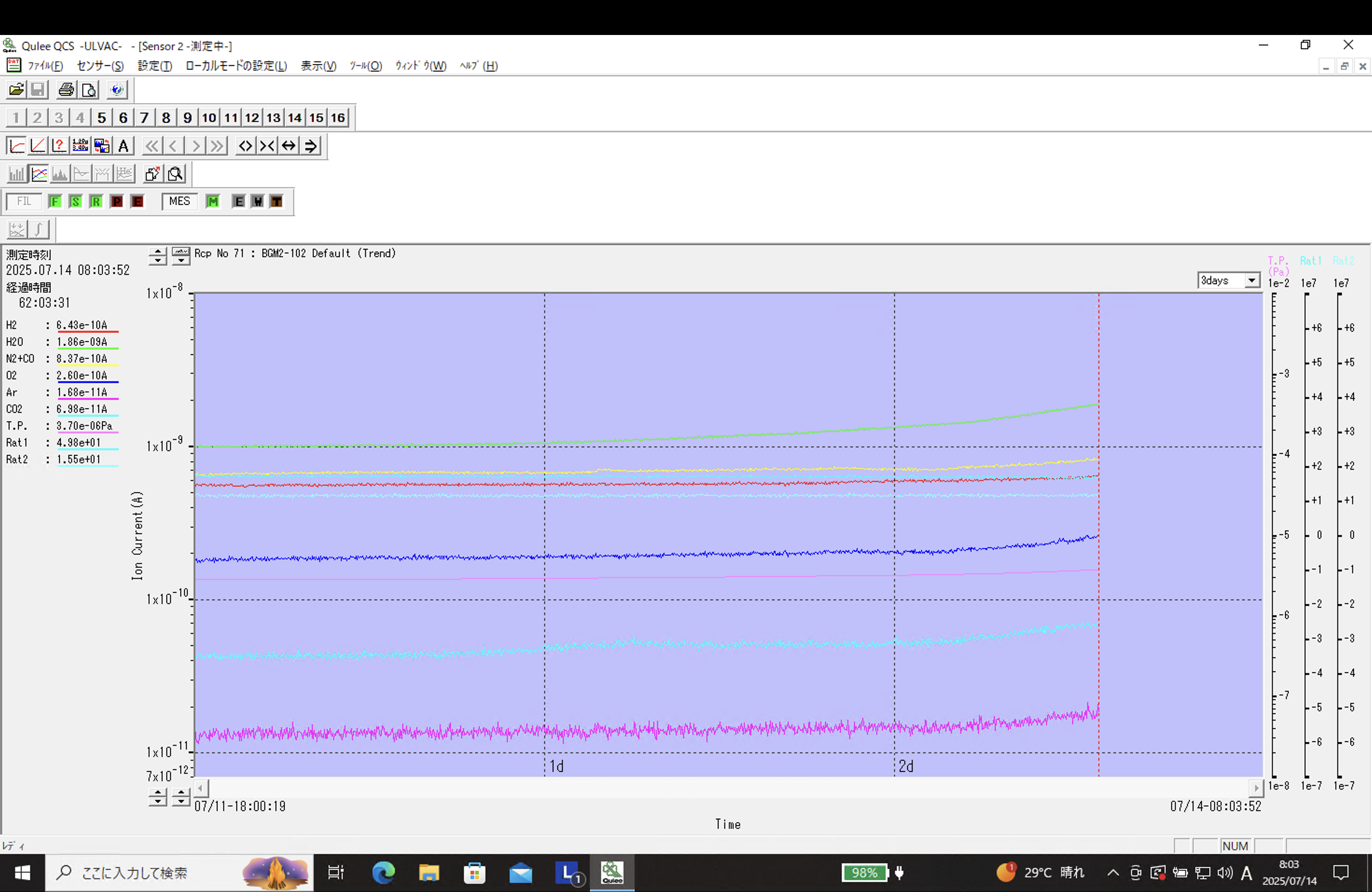The width and height of the screenshot is (1372, 892).
Task: Click the dark red P indicator
Action: click(x=117, y=202)
